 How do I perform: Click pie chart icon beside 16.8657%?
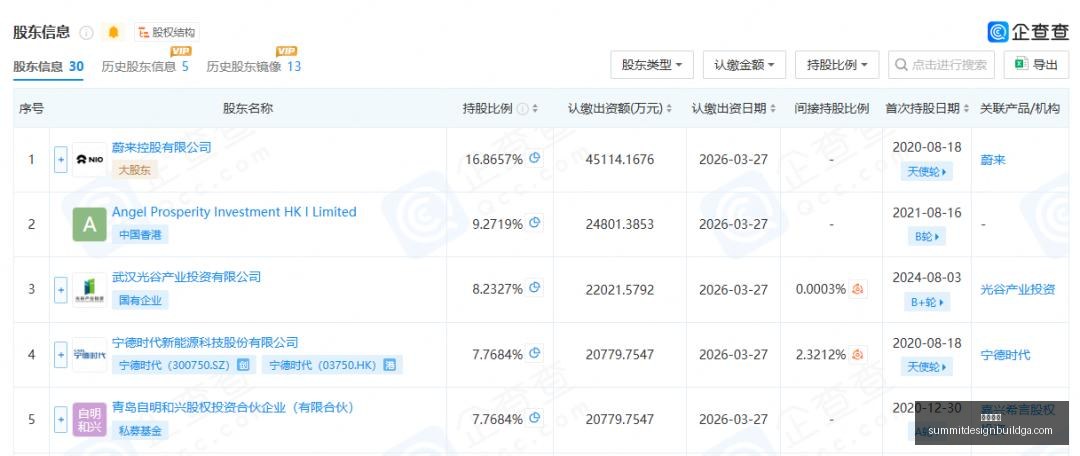534,158
